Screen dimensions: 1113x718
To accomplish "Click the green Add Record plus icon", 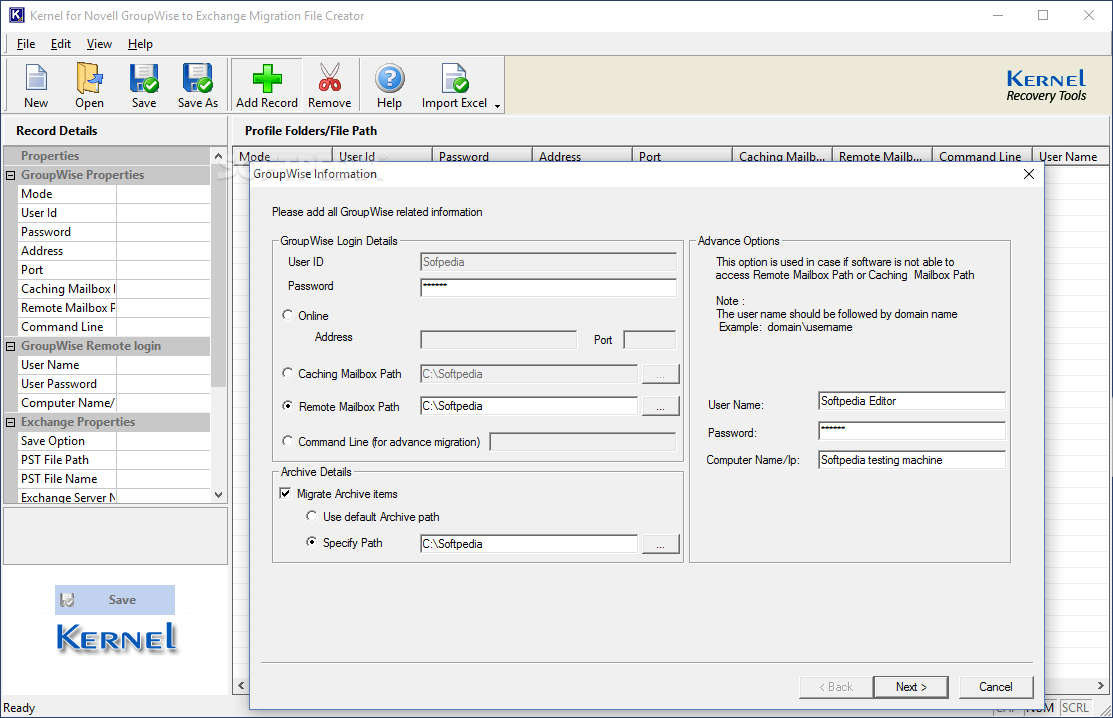I will click(267, 79).
